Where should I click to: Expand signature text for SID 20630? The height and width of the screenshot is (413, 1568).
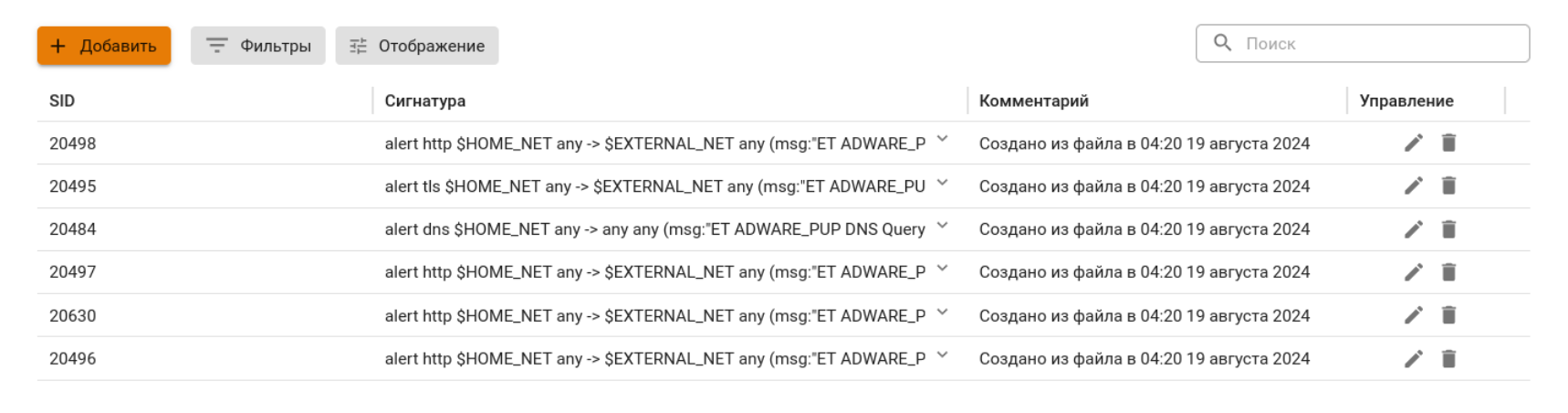(x=942, y=312)
